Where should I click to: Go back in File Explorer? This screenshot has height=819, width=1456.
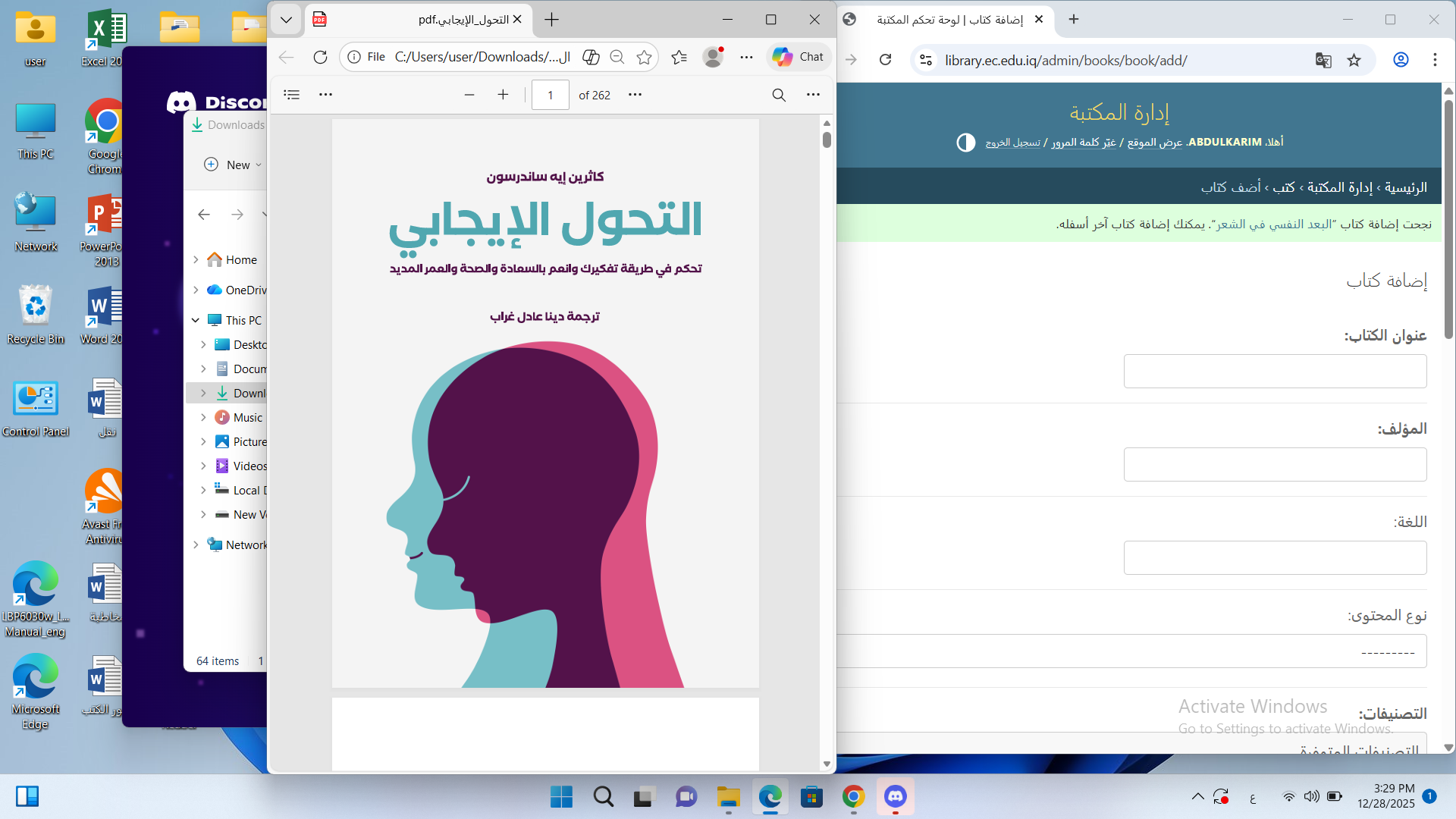[204, 215]
